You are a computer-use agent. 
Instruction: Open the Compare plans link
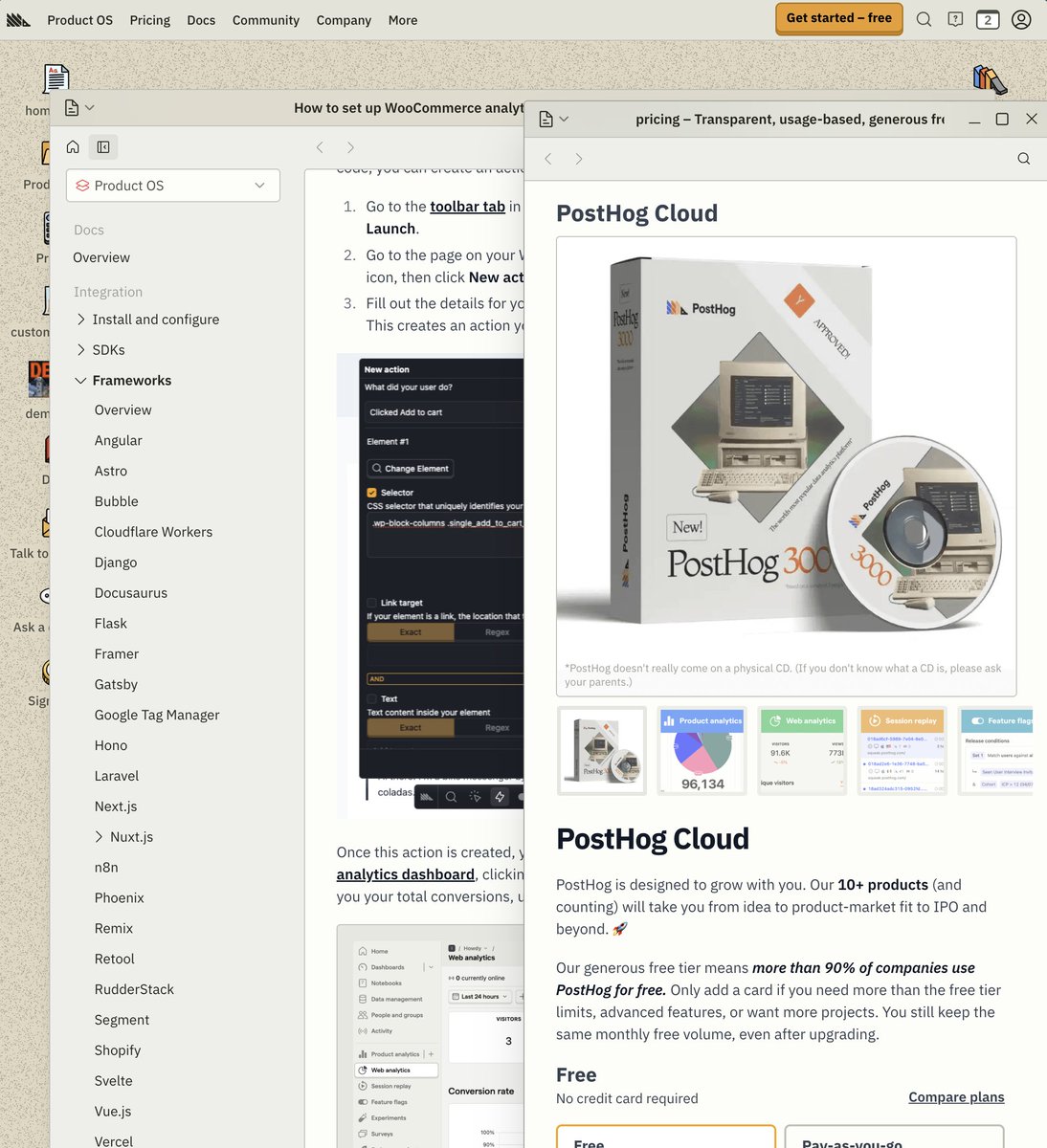[956, 1097]
